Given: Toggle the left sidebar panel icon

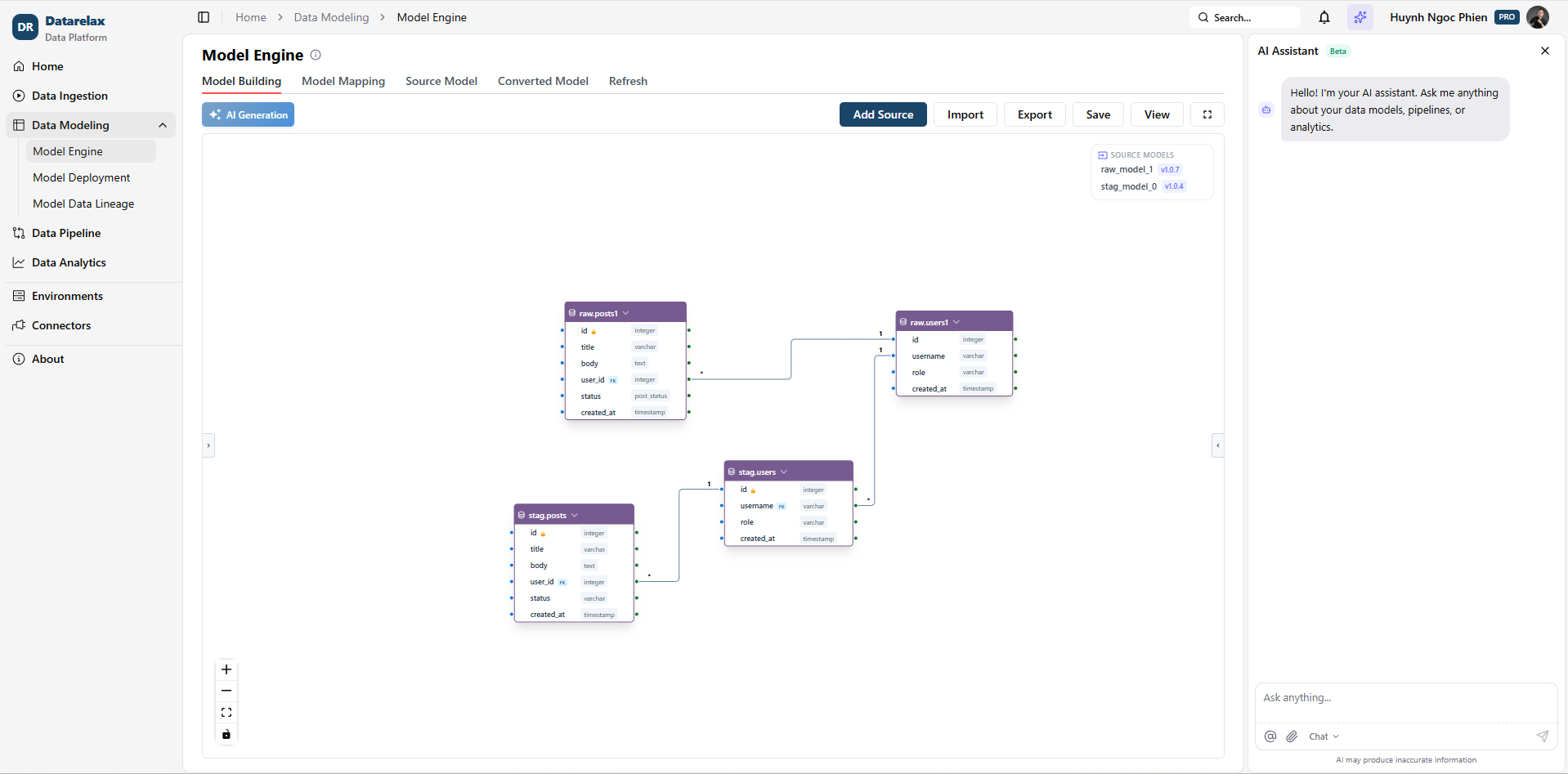Looking at the screenshot, I should 203,17.
